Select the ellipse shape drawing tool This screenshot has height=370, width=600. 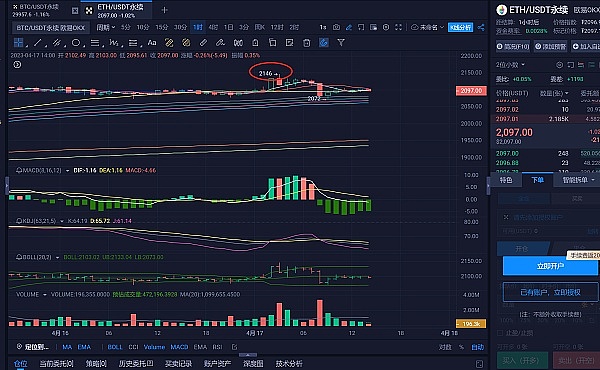click(x=76, y=43)
